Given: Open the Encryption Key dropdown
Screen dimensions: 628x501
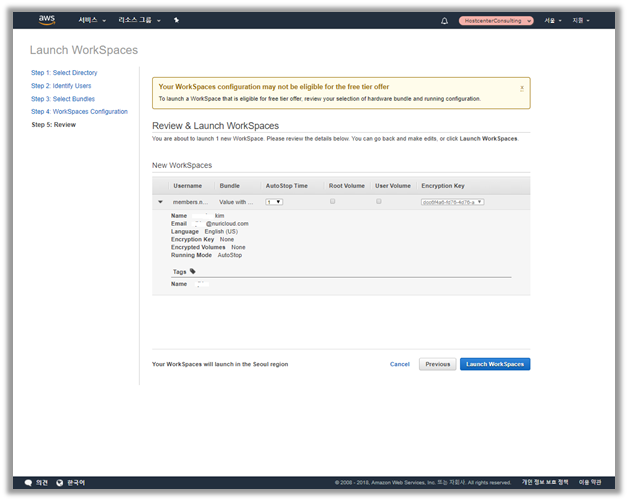Looking at the screenshot, I should (452, 202).
